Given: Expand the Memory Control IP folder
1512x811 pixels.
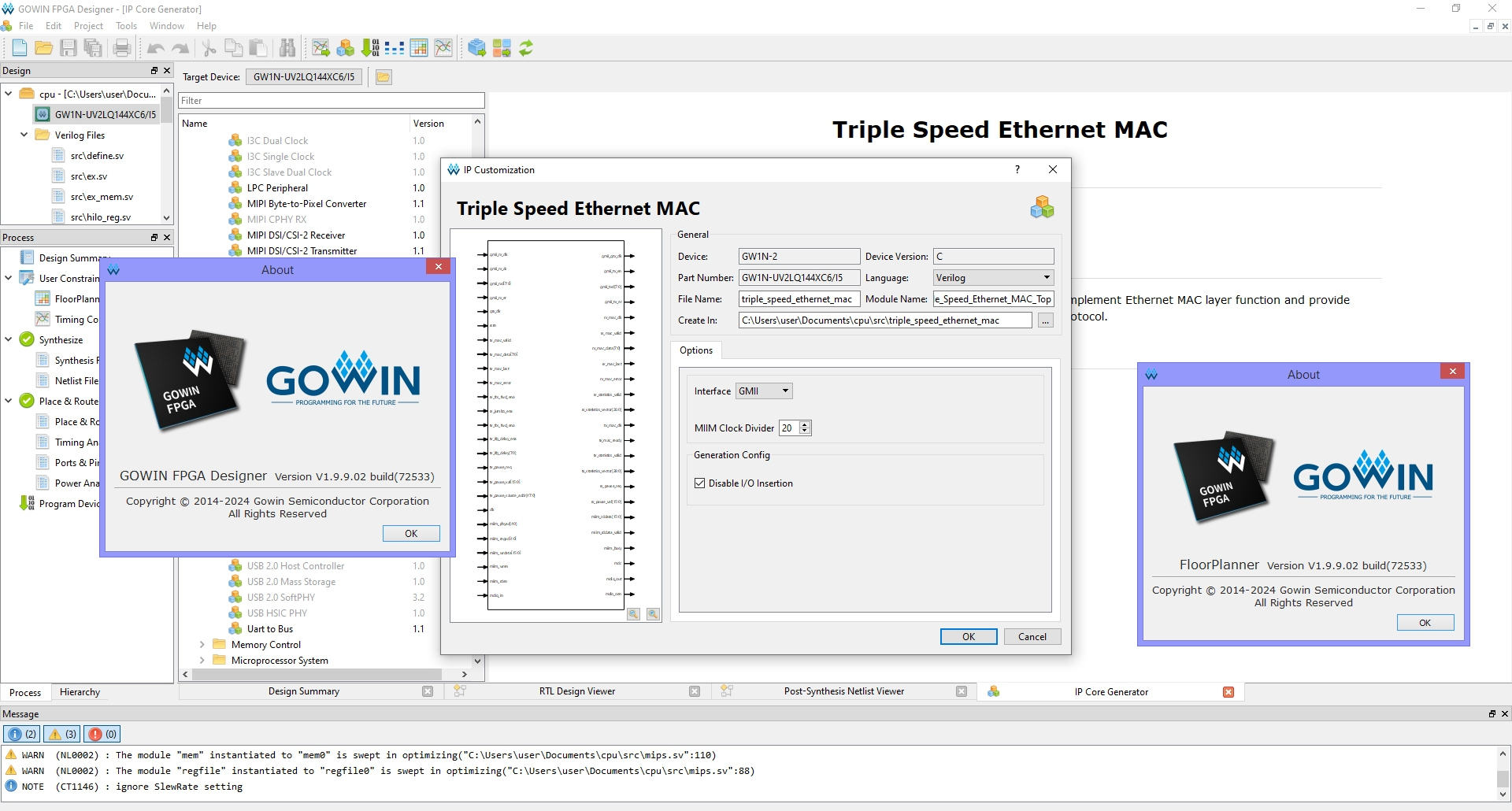Looking at the screenshot, I should tap(202, 645).
